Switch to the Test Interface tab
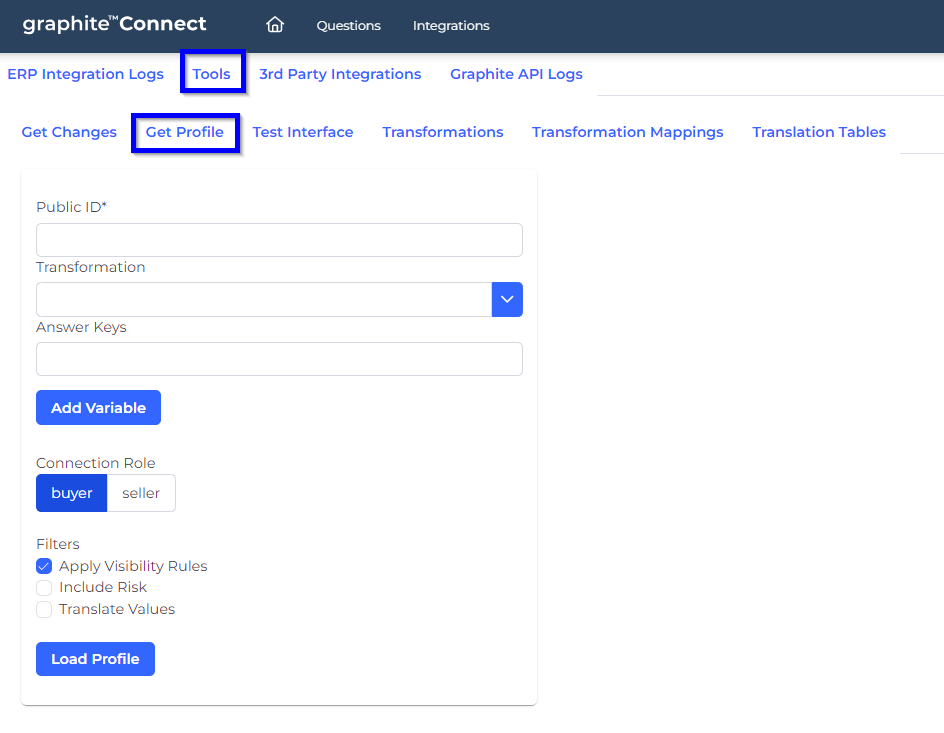The width and height of the screenshot is (944, 733). 303,131
